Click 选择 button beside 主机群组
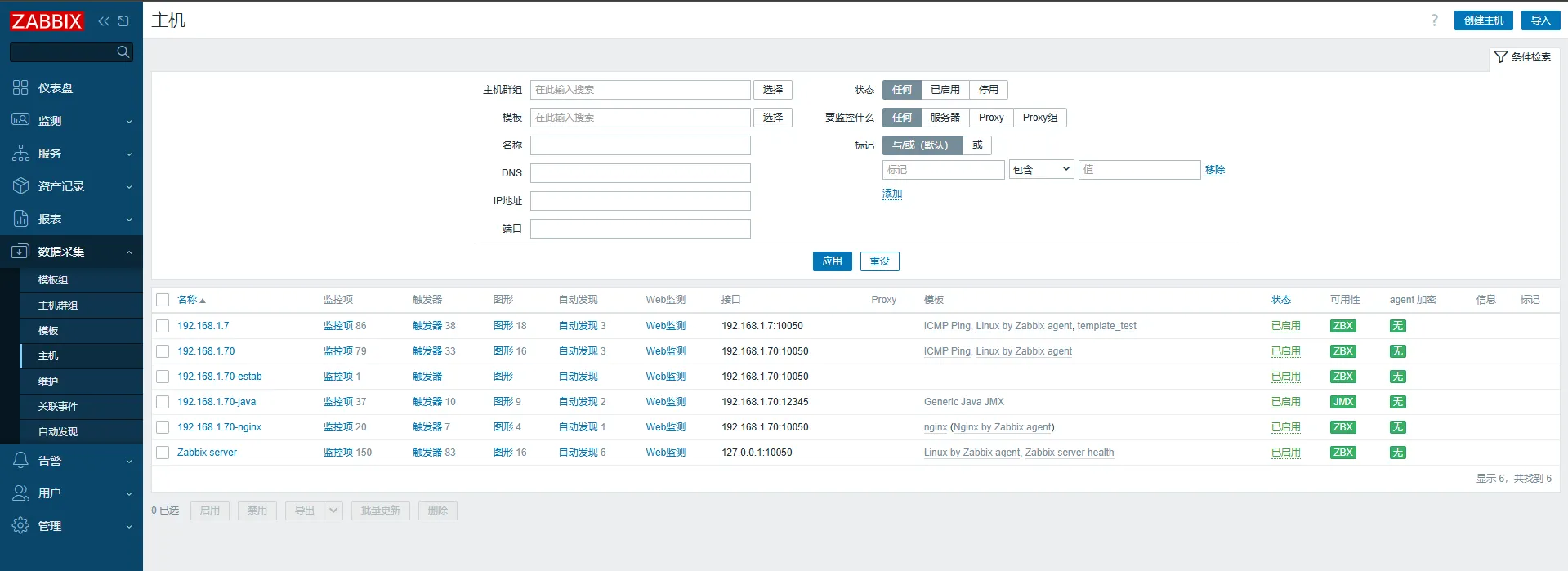 pos(773,90)
